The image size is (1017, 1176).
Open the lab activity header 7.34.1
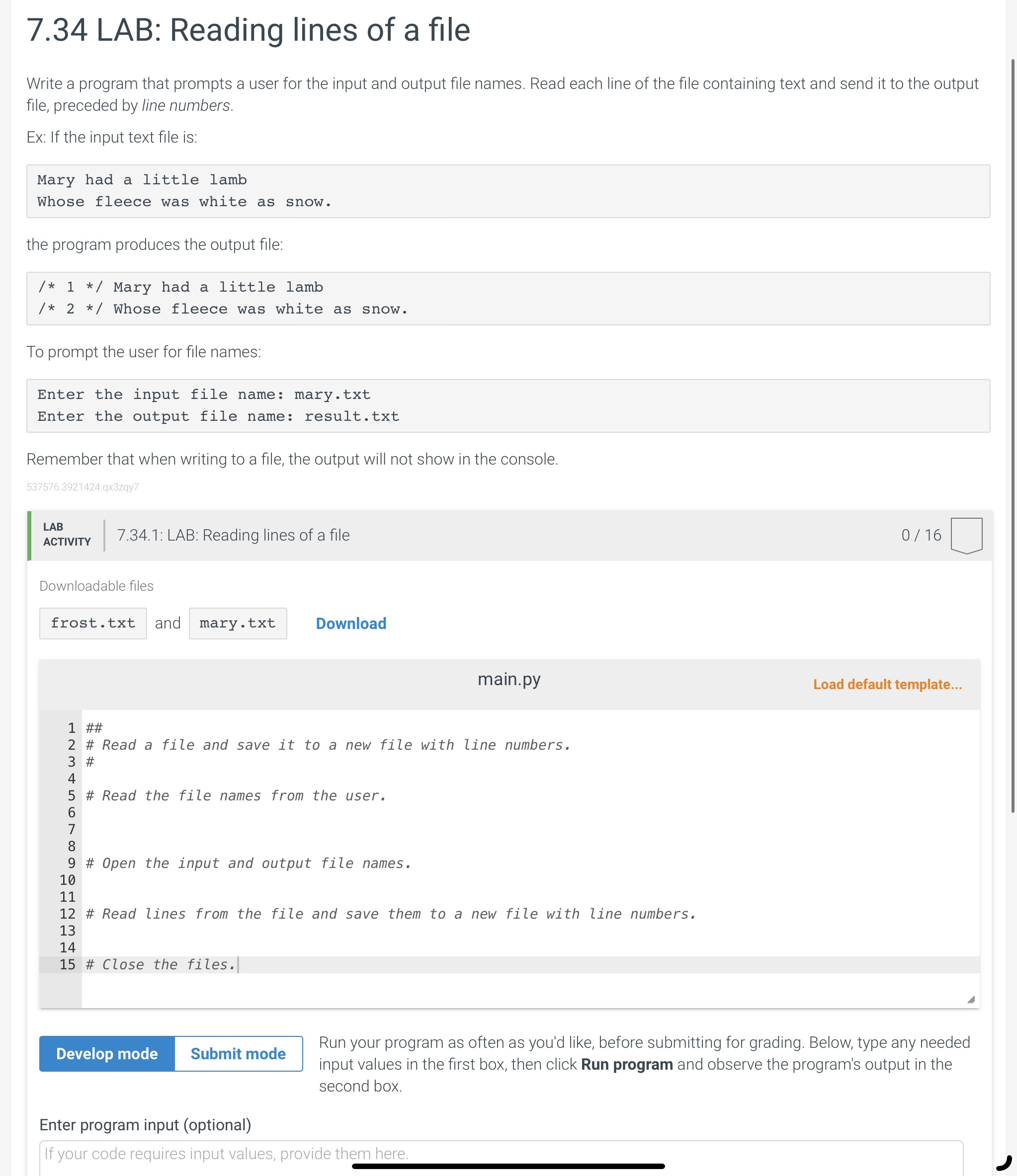tap(233, 534)
